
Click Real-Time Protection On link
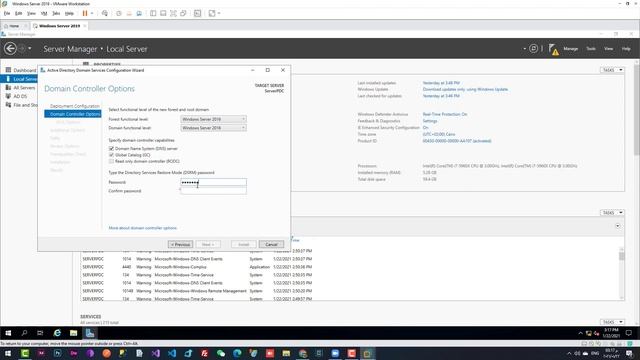[x=445, y=114]
